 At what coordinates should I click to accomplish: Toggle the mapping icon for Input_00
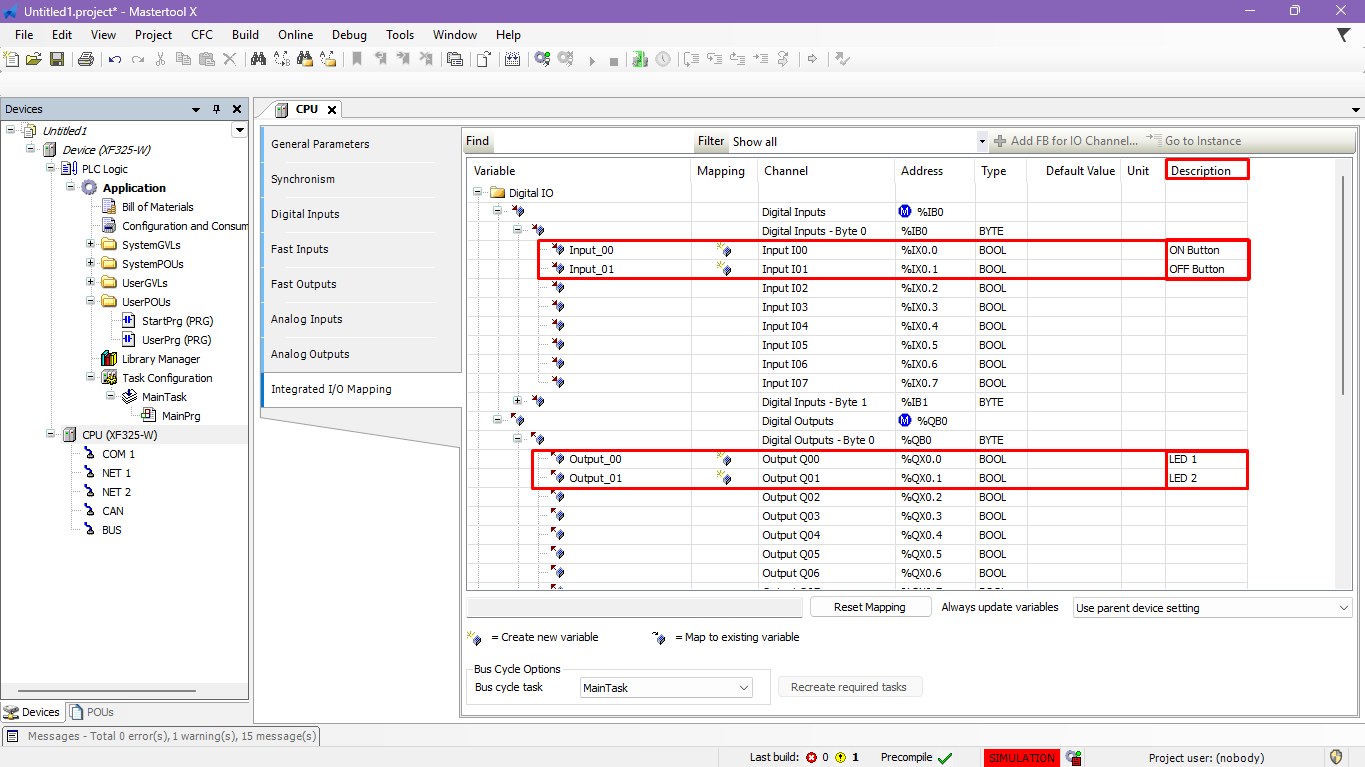tap(724, 250)
